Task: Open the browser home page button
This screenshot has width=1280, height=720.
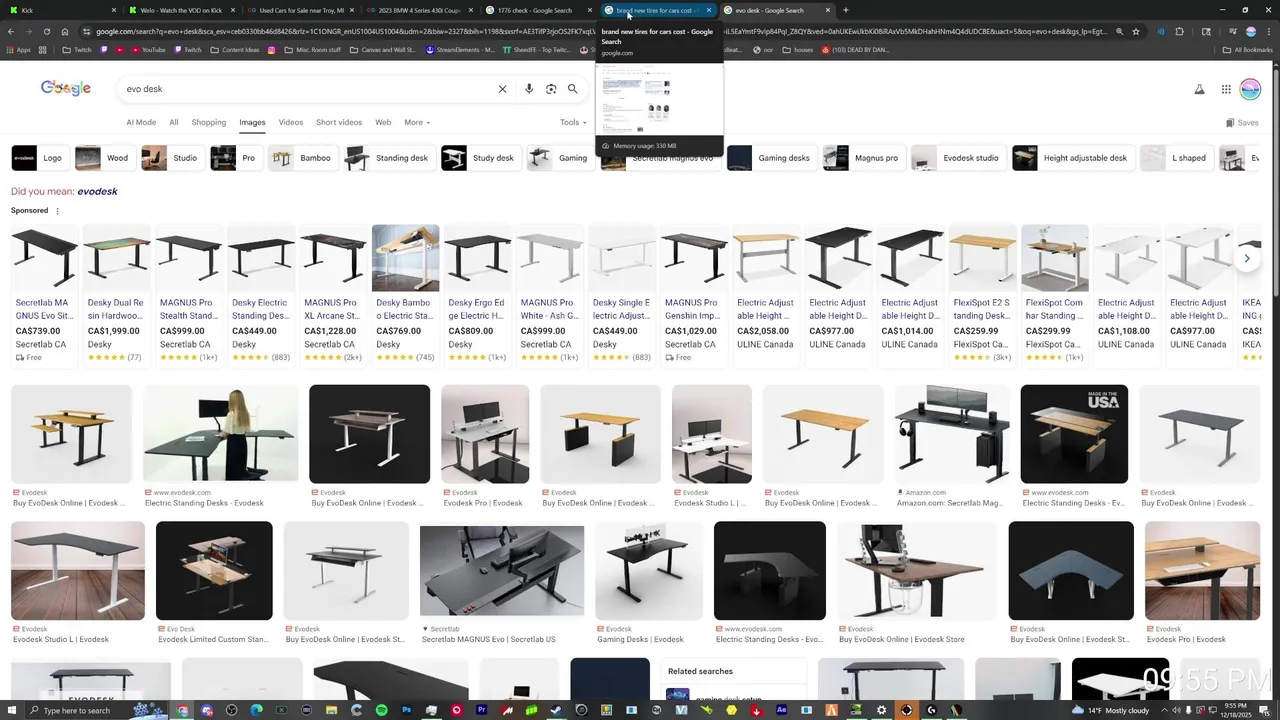Action: click(65, 31)
